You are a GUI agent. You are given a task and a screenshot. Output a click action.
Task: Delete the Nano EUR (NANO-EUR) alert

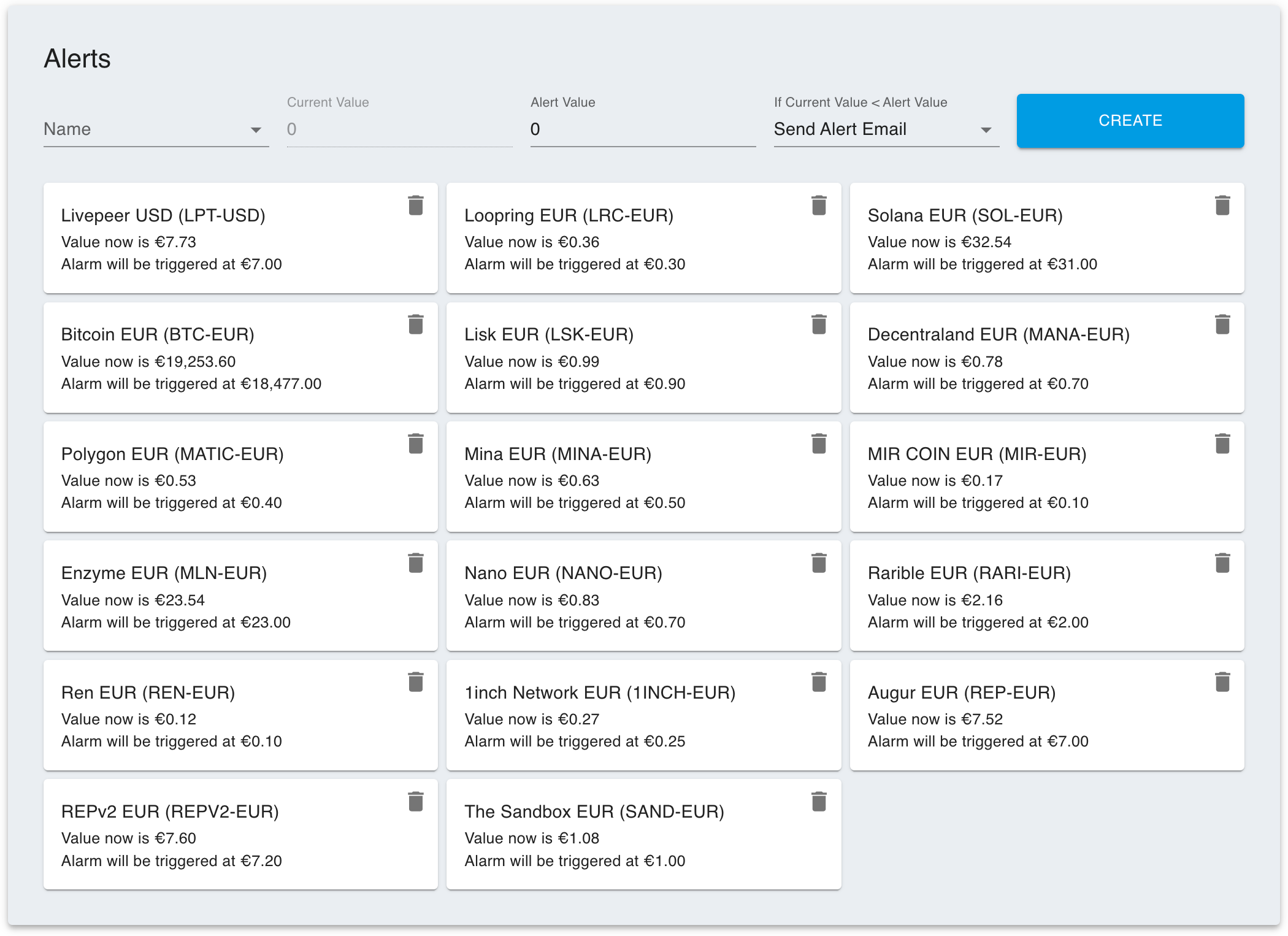(x=819, y=563)
